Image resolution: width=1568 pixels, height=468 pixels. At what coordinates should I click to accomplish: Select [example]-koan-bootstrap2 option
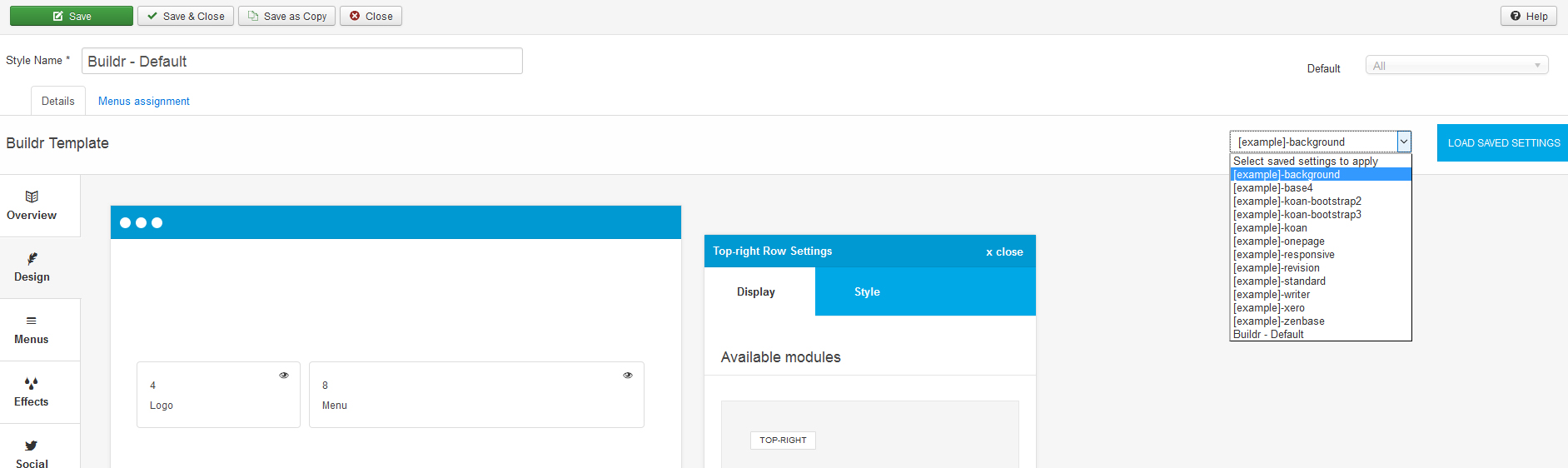coord(1321,202)
